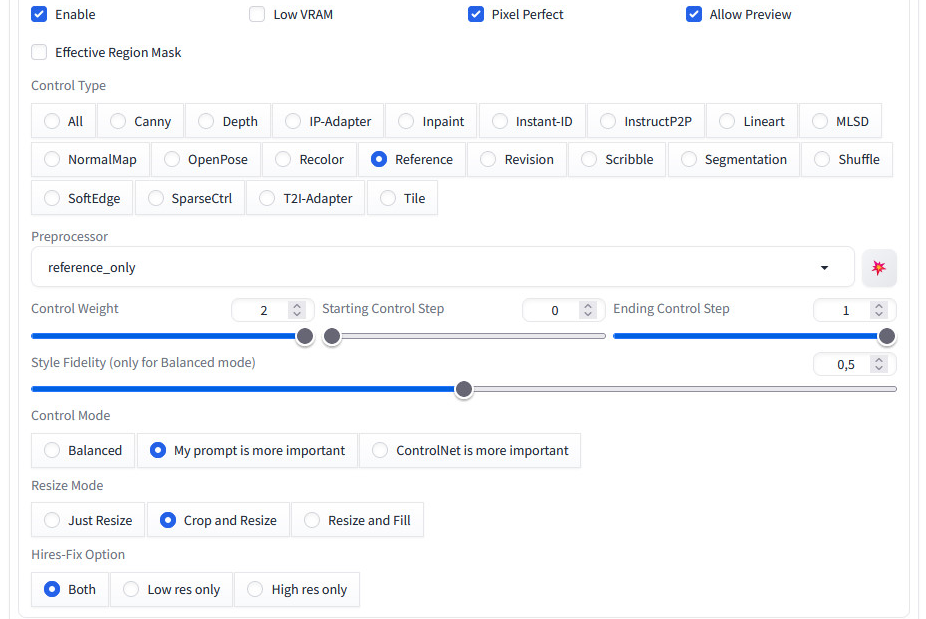Screen dimensions: 926x619
Task: Select the IP-Adapter control type
Action: pyautogui.click(x=328, y=121)
